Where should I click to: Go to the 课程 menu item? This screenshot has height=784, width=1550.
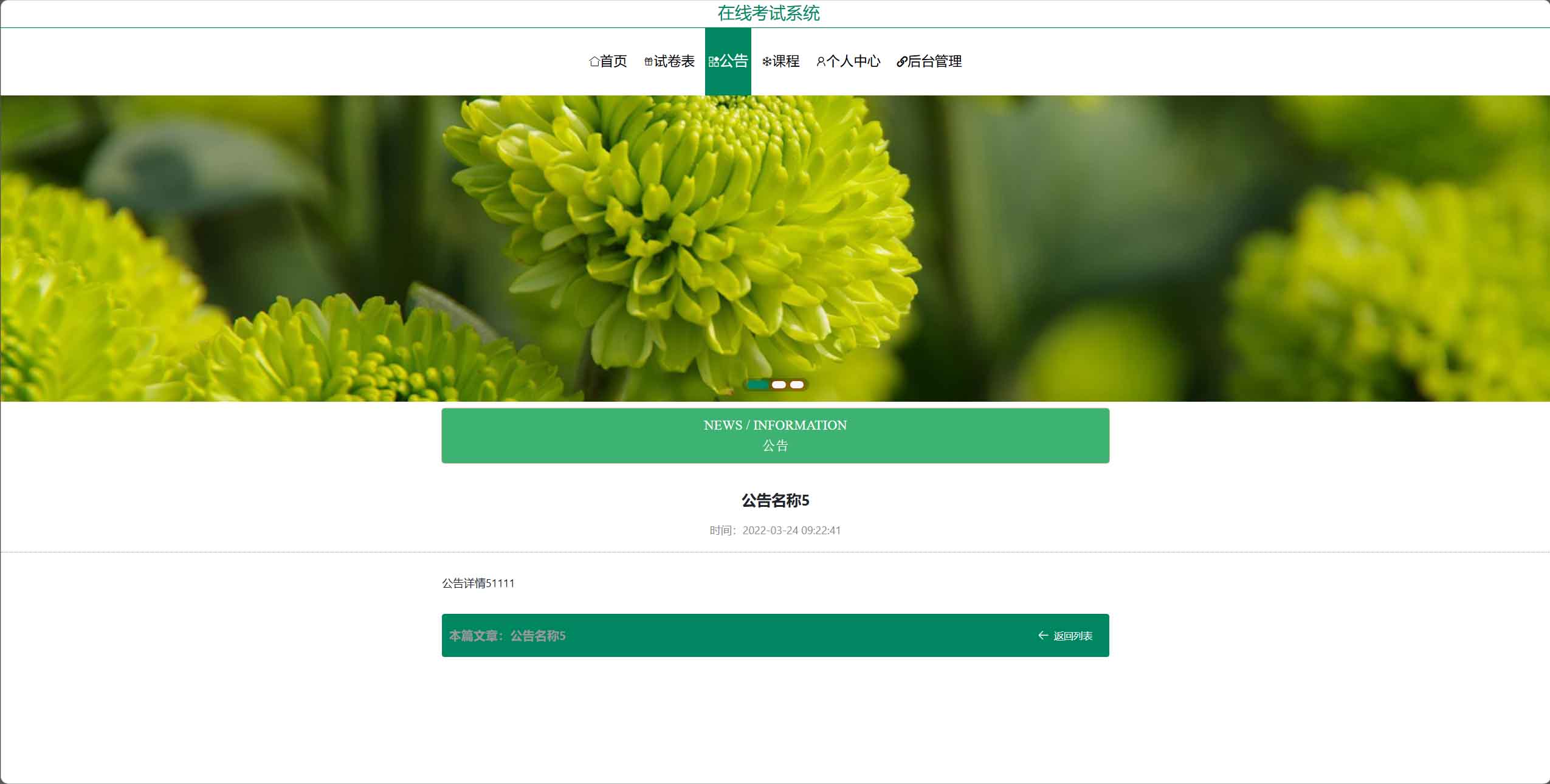click(x=780, y=61)
